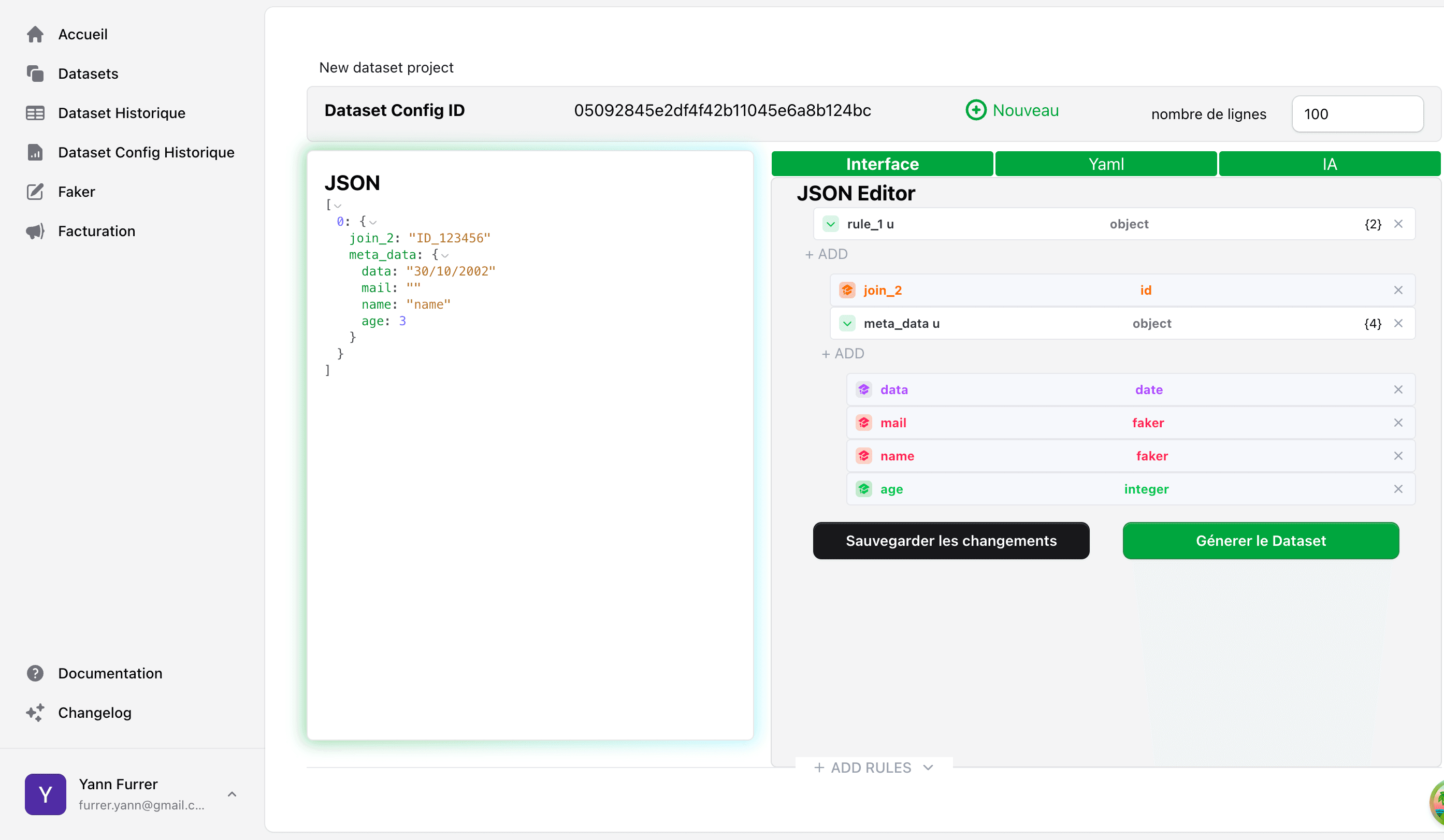Collapse the rule_1 object chevron
1444x840 pixels.
(830, 225)
